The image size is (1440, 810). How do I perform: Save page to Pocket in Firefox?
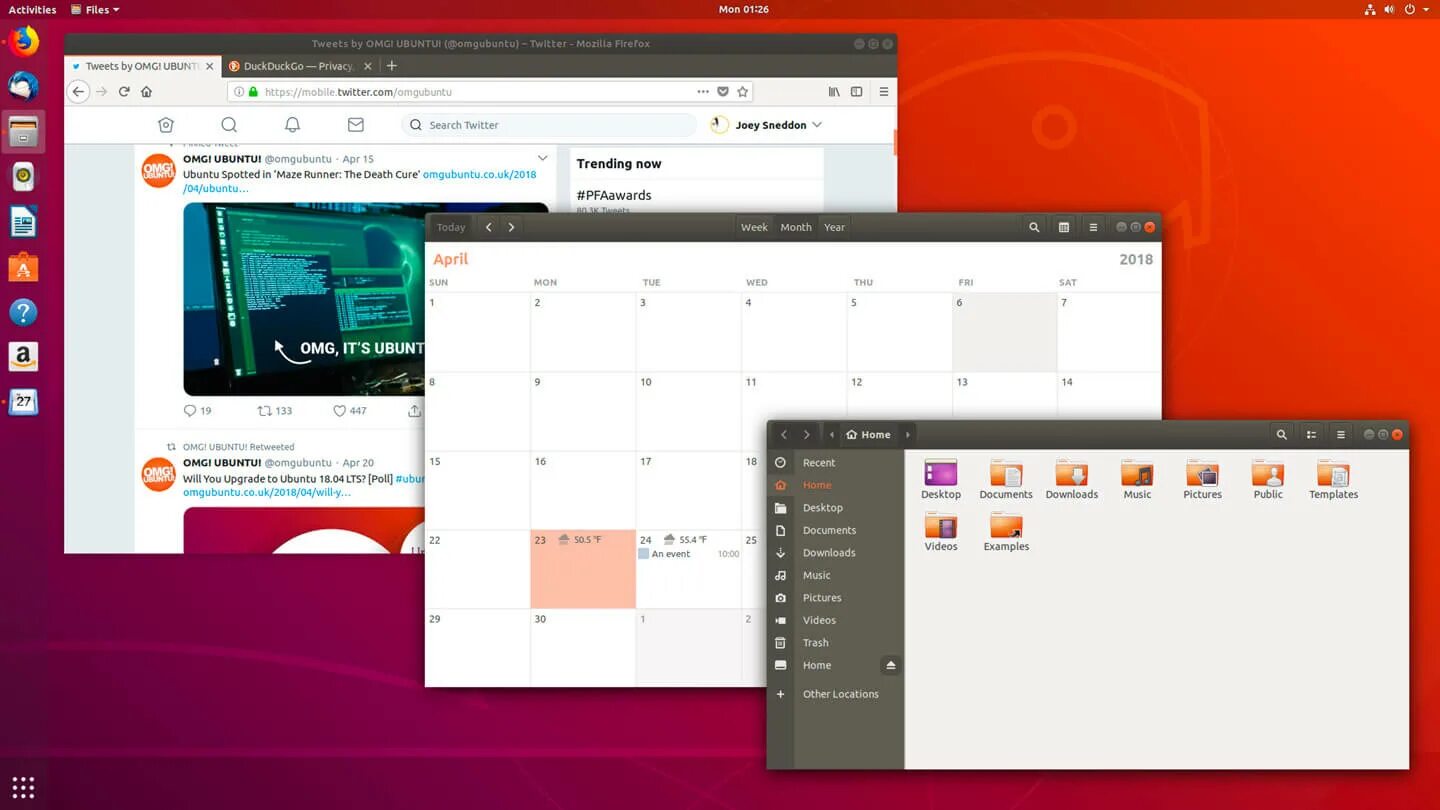723,91
